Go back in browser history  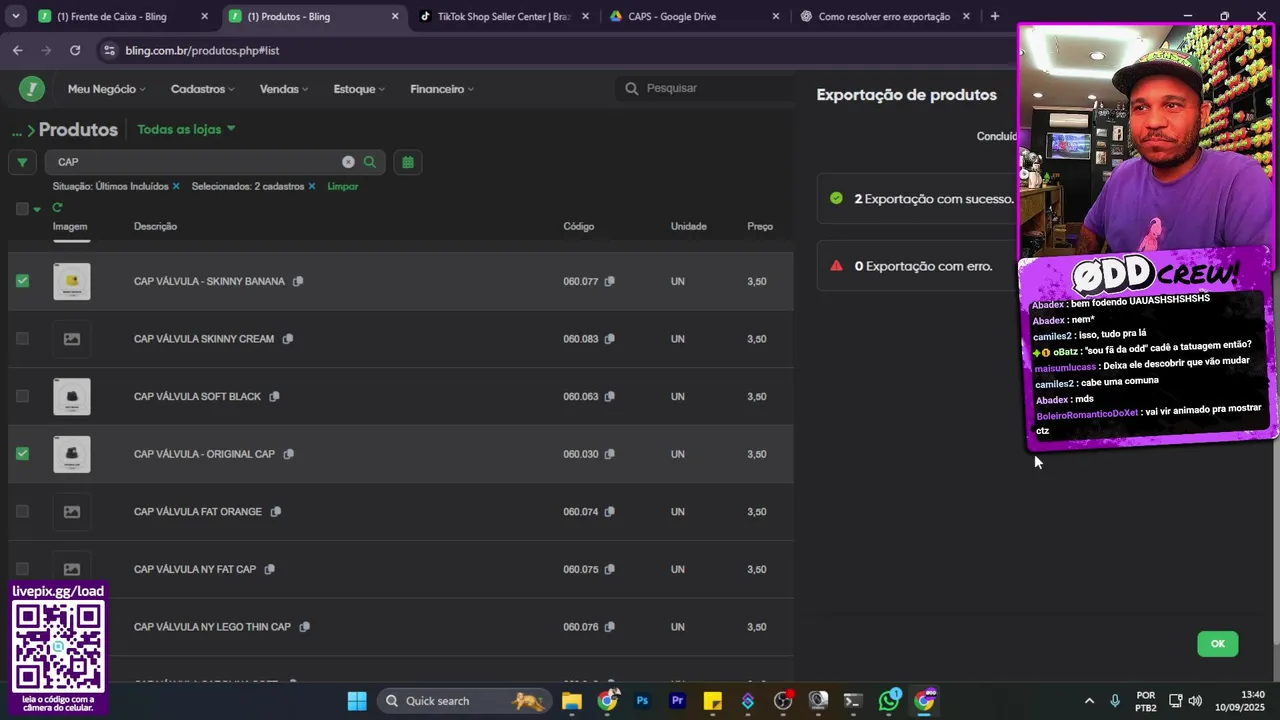click(18, 50)
